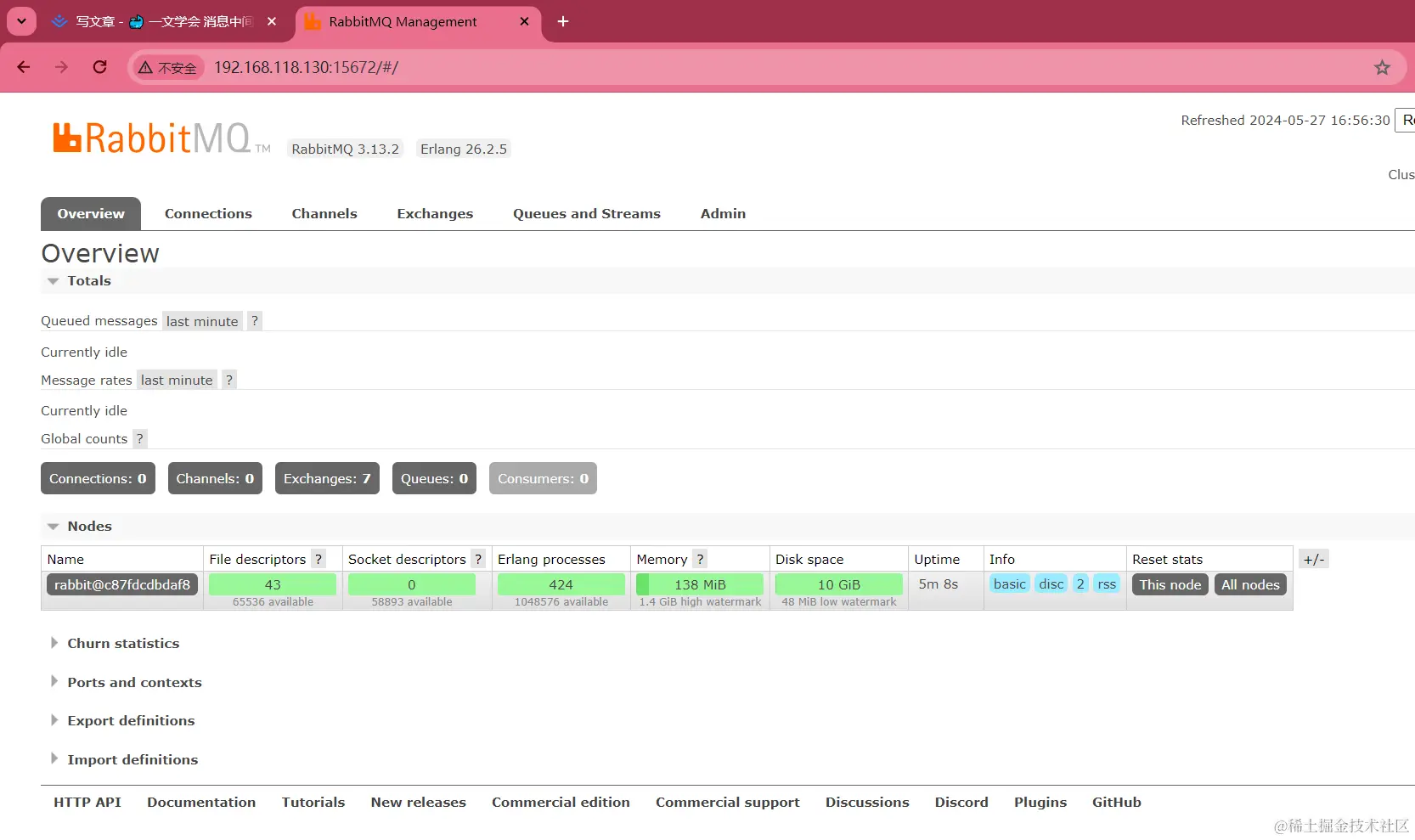Open the Commercial edition link
This screenshot has width=1415, height=840.
click(561, 803)
